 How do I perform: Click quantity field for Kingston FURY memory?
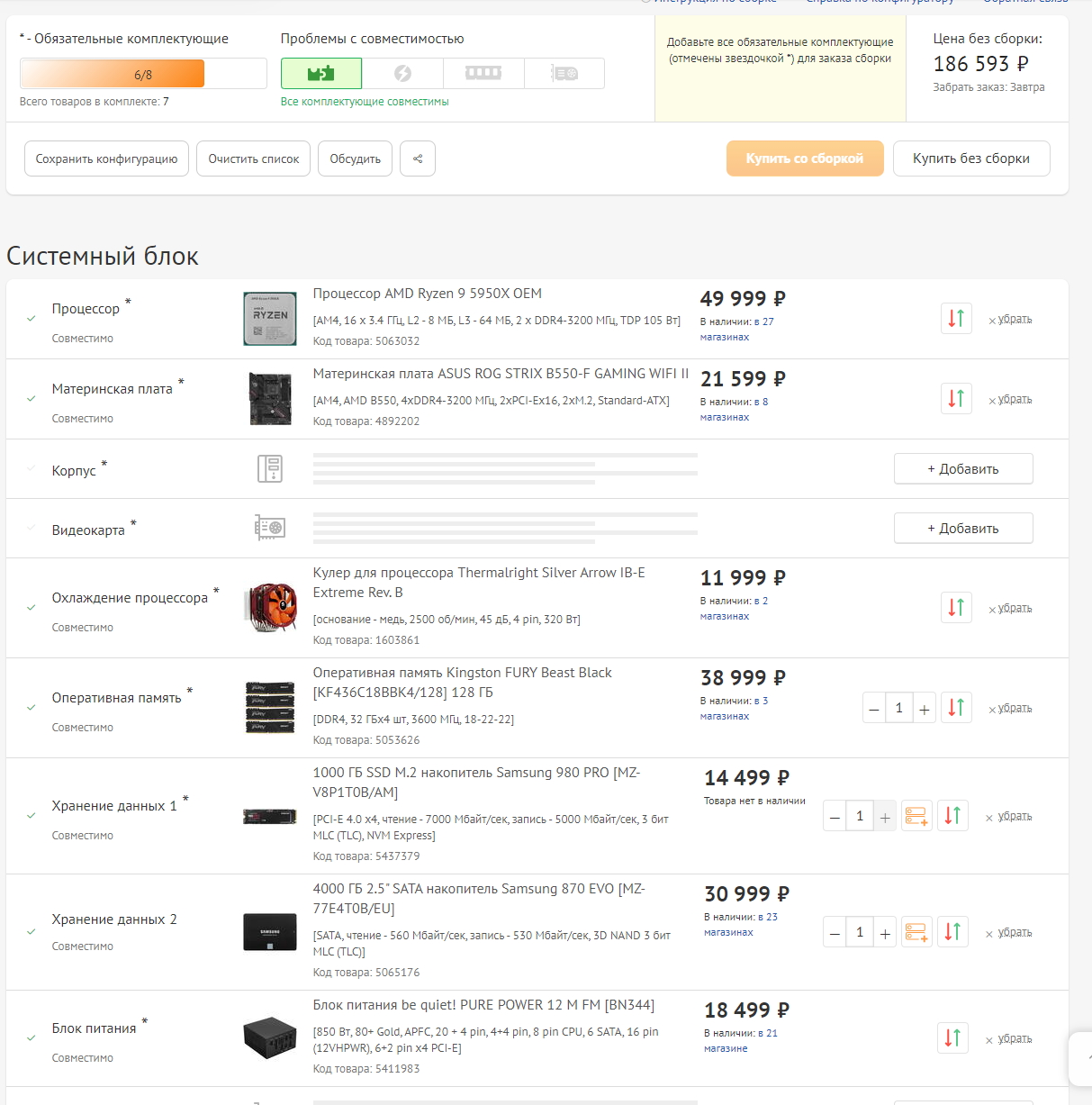coord(899,708)
